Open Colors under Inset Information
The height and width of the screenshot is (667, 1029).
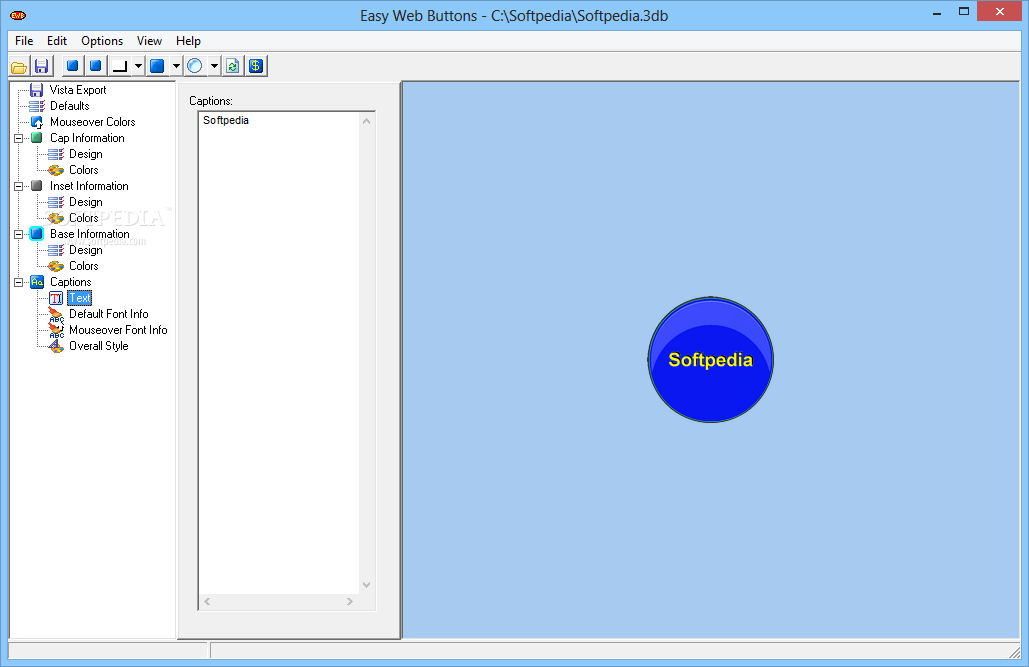coord(84,218)
